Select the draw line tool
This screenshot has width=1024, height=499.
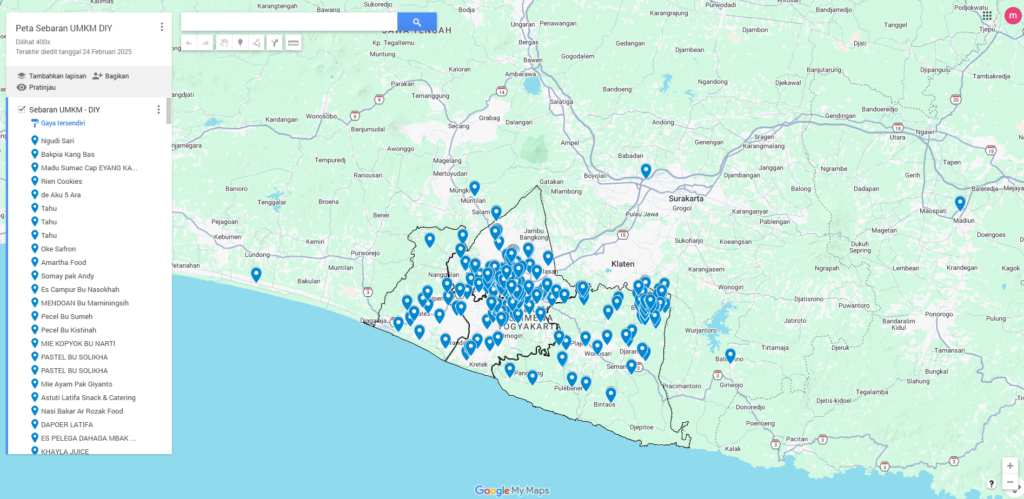257,43
